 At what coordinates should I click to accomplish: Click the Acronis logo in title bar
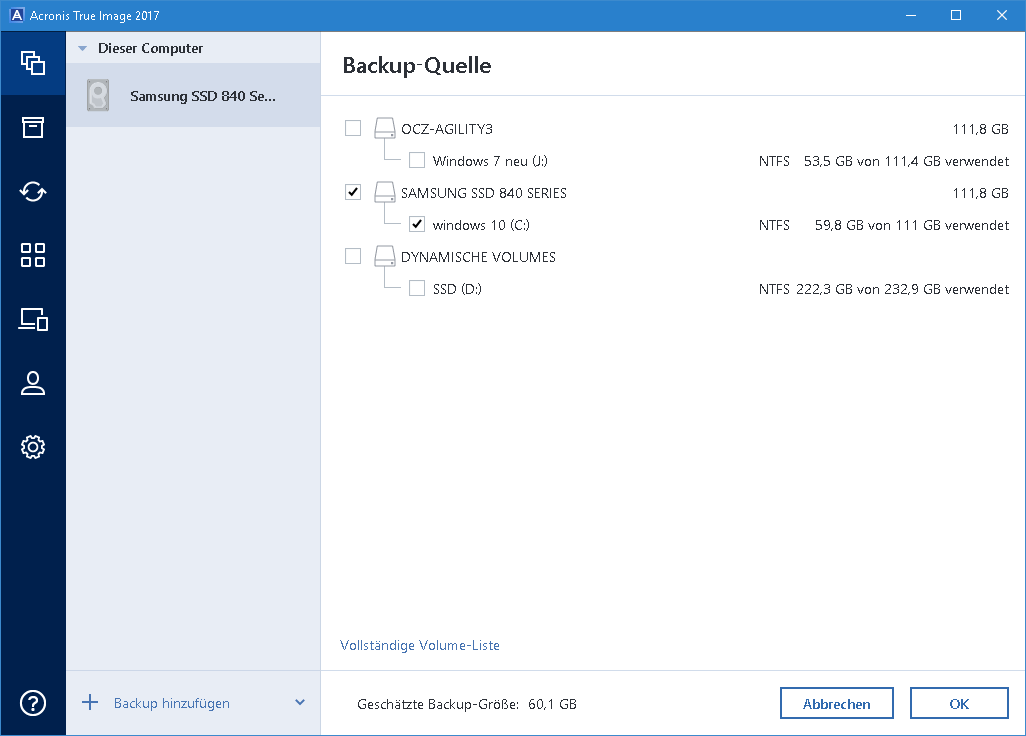click(17, 15)
